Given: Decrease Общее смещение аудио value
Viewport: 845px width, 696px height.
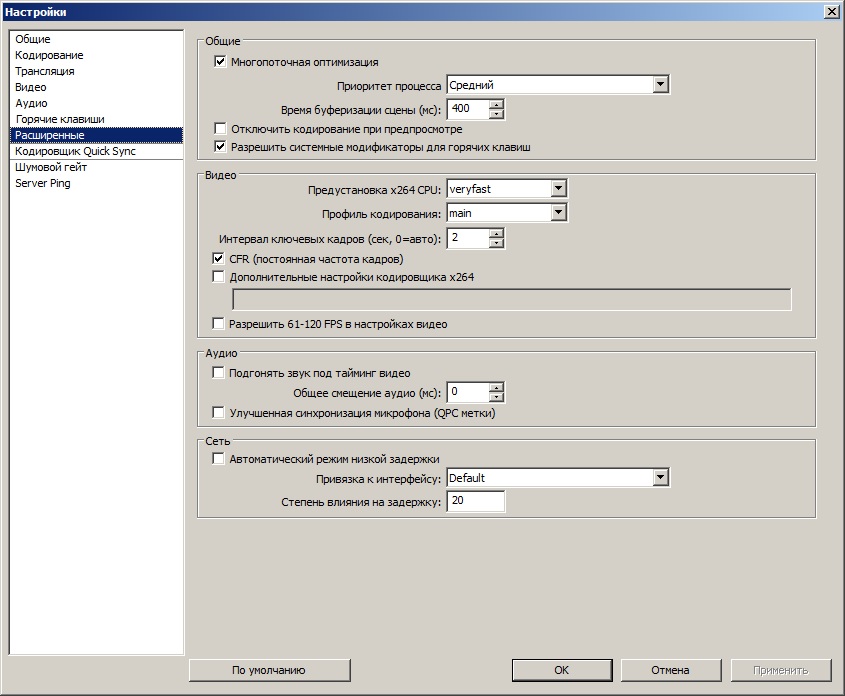Looking at the screenshot, I should (x=496, y=397).
